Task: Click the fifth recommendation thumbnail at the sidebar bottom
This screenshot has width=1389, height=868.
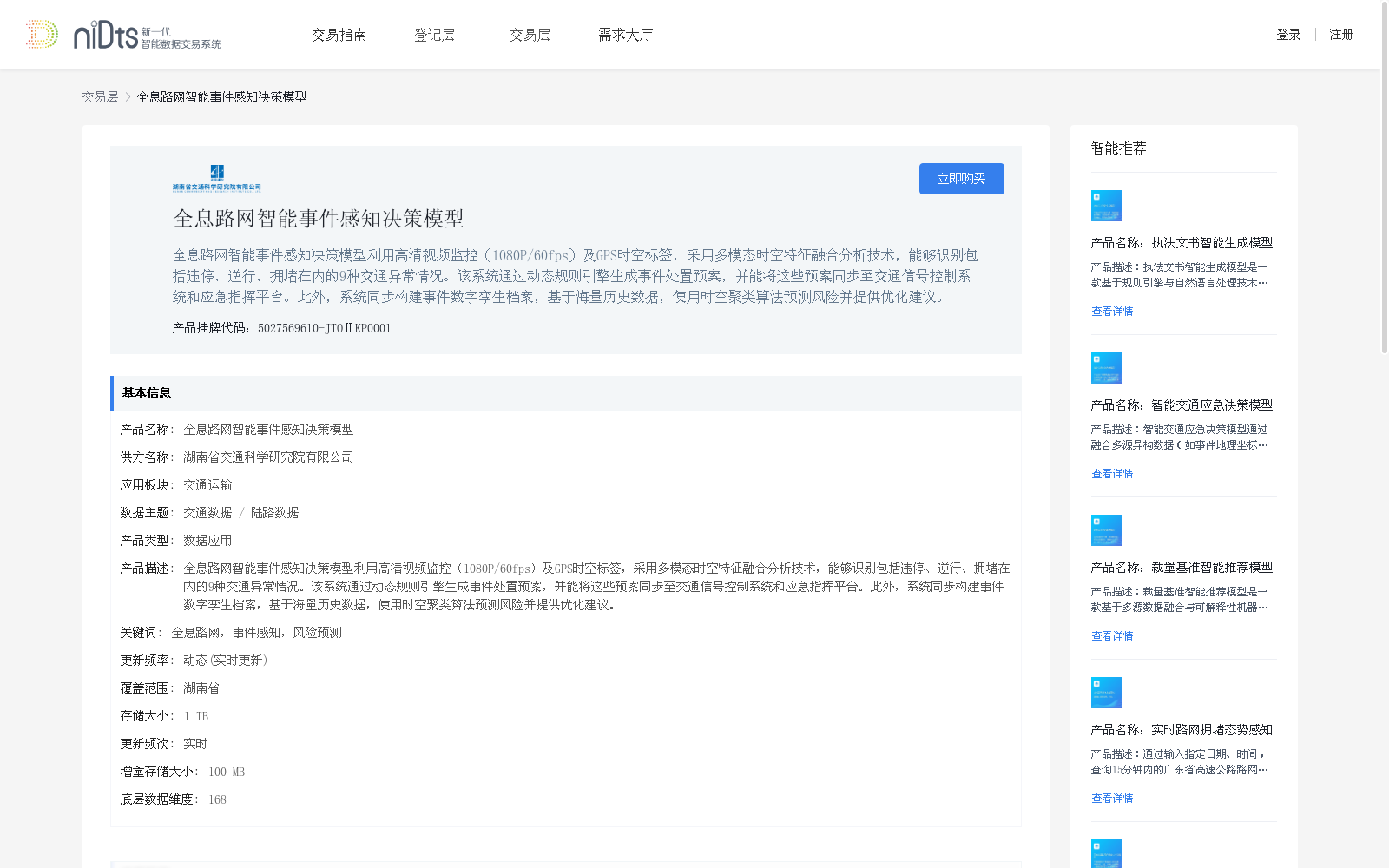Action: (1107, 853)
